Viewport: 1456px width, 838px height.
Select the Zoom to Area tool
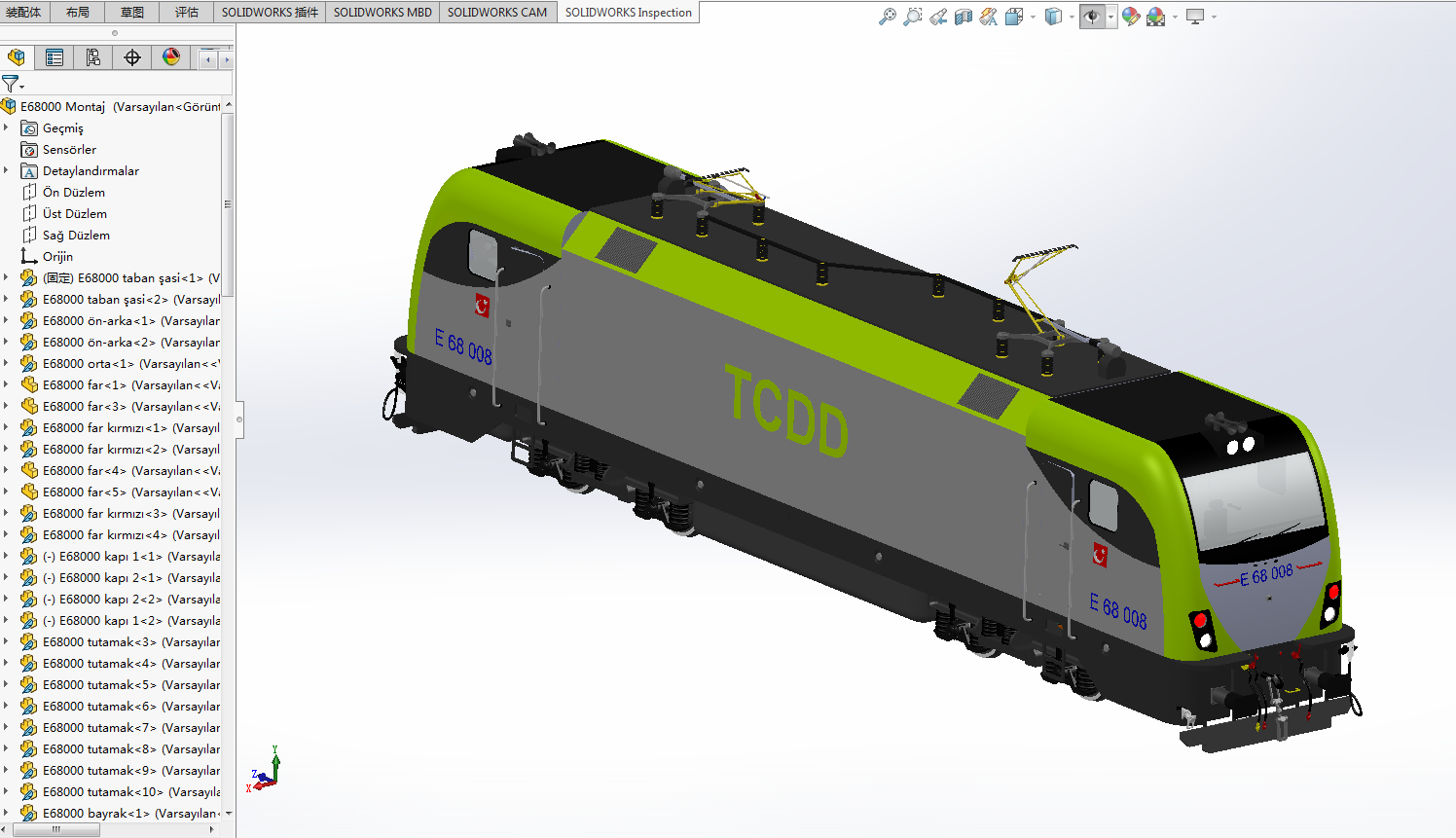click(912, 17)
